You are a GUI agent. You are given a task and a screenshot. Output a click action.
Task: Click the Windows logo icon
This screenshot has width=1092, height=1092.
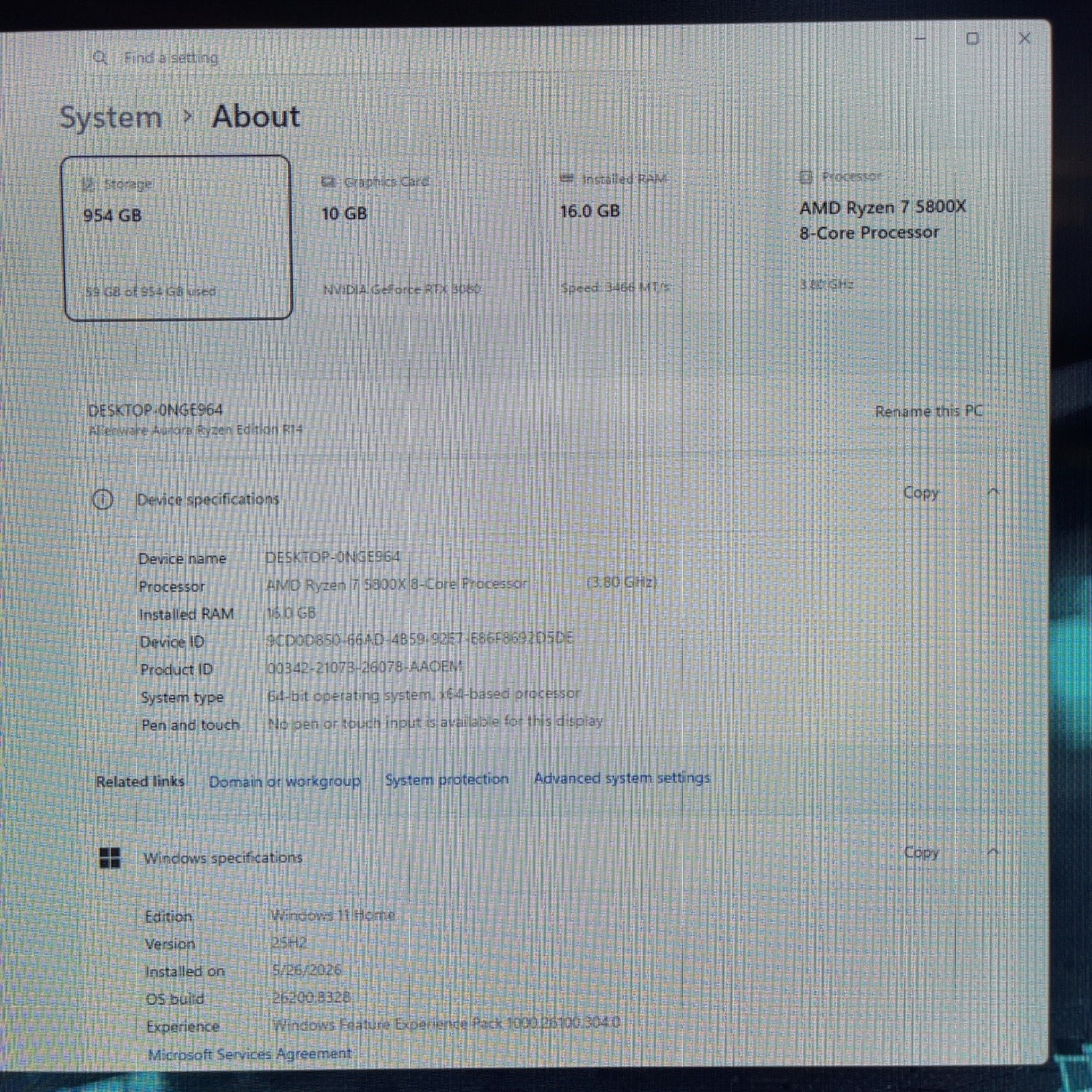(110, 858)
